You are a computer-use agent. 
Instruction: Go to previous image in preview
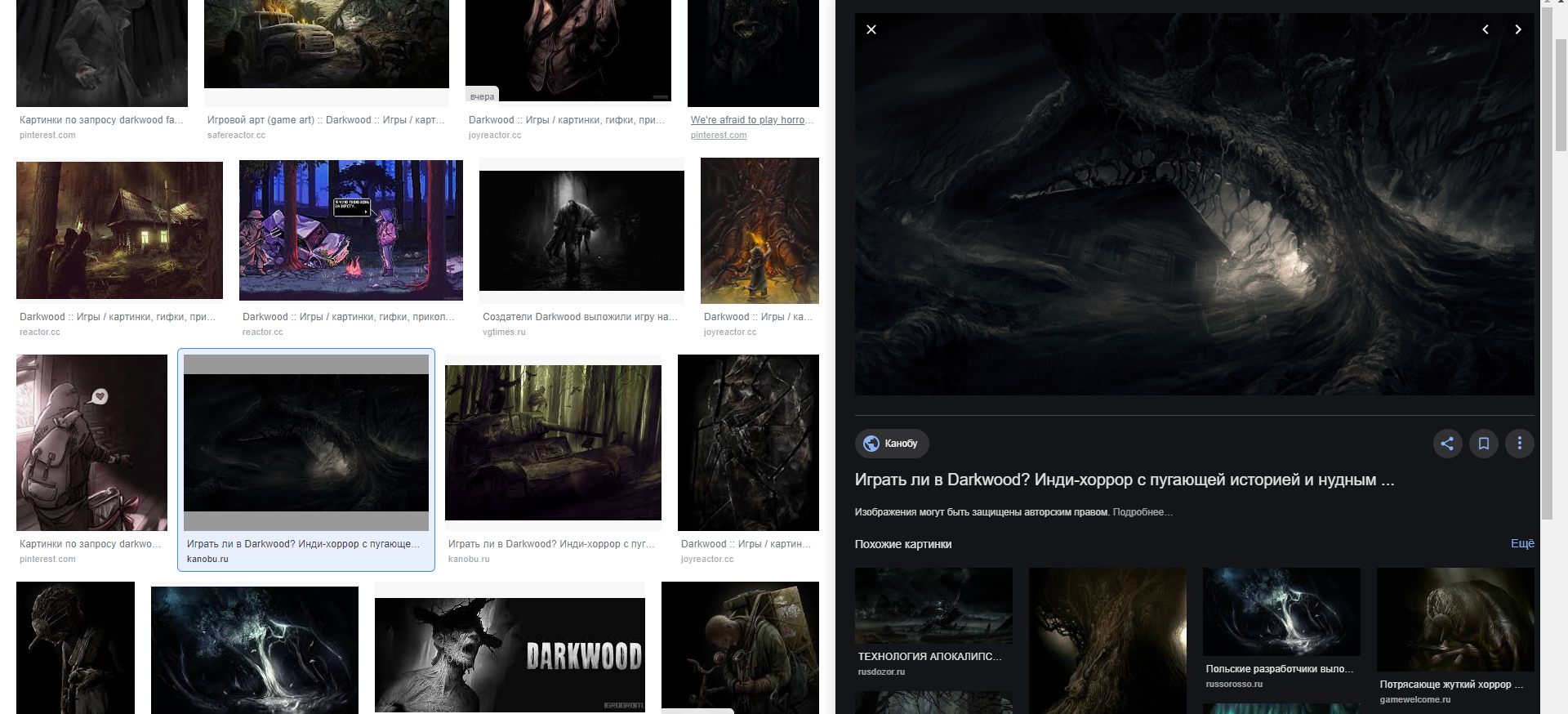tap(1486, 29)
